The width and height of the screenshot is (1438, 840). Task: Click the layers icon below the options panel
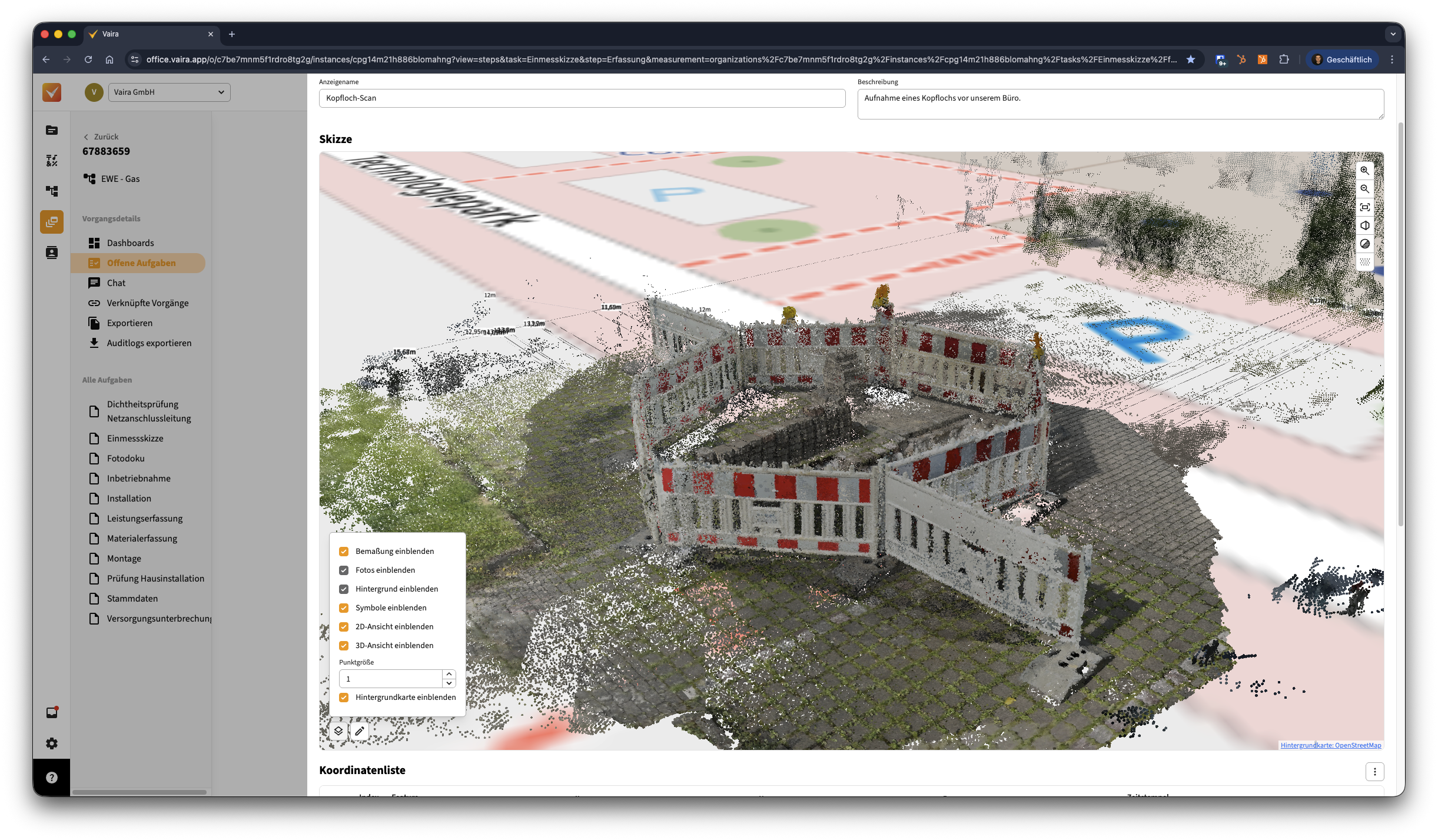[338, 731]
